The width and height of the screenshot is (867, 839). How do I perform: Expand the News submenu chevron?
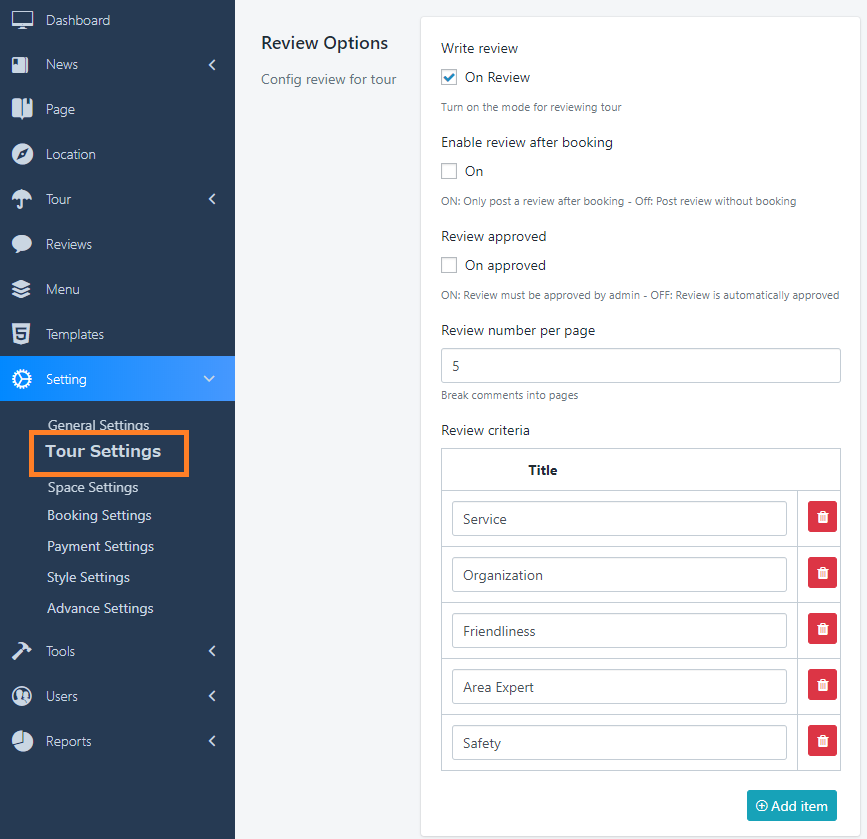click(212, 65)
